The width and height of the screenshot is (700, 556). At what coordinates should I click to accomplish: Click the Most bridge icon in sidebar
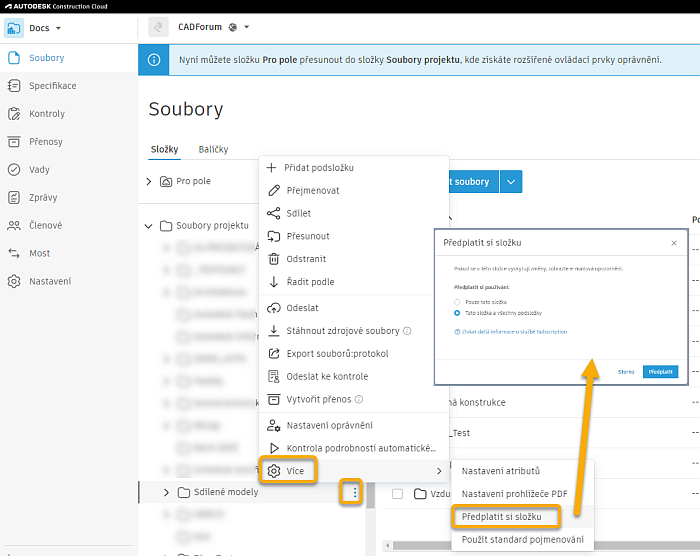(x=14, y=254)
